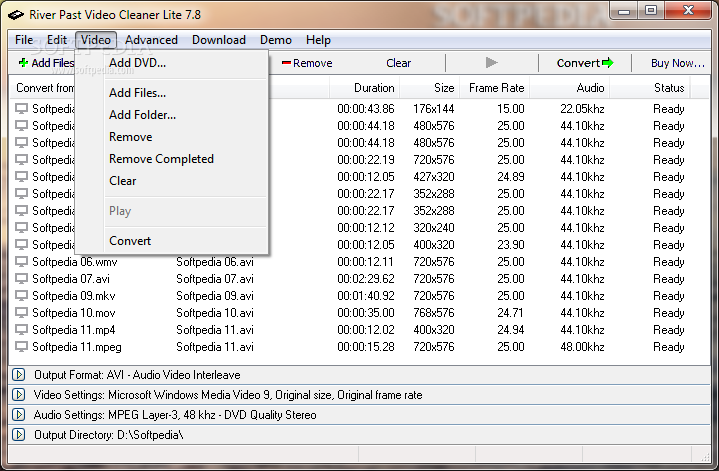This screenshot has width=719, height=471.
Task: Click the Clear toolbar button
Action: pyautogui.click(x=398, y=63)
